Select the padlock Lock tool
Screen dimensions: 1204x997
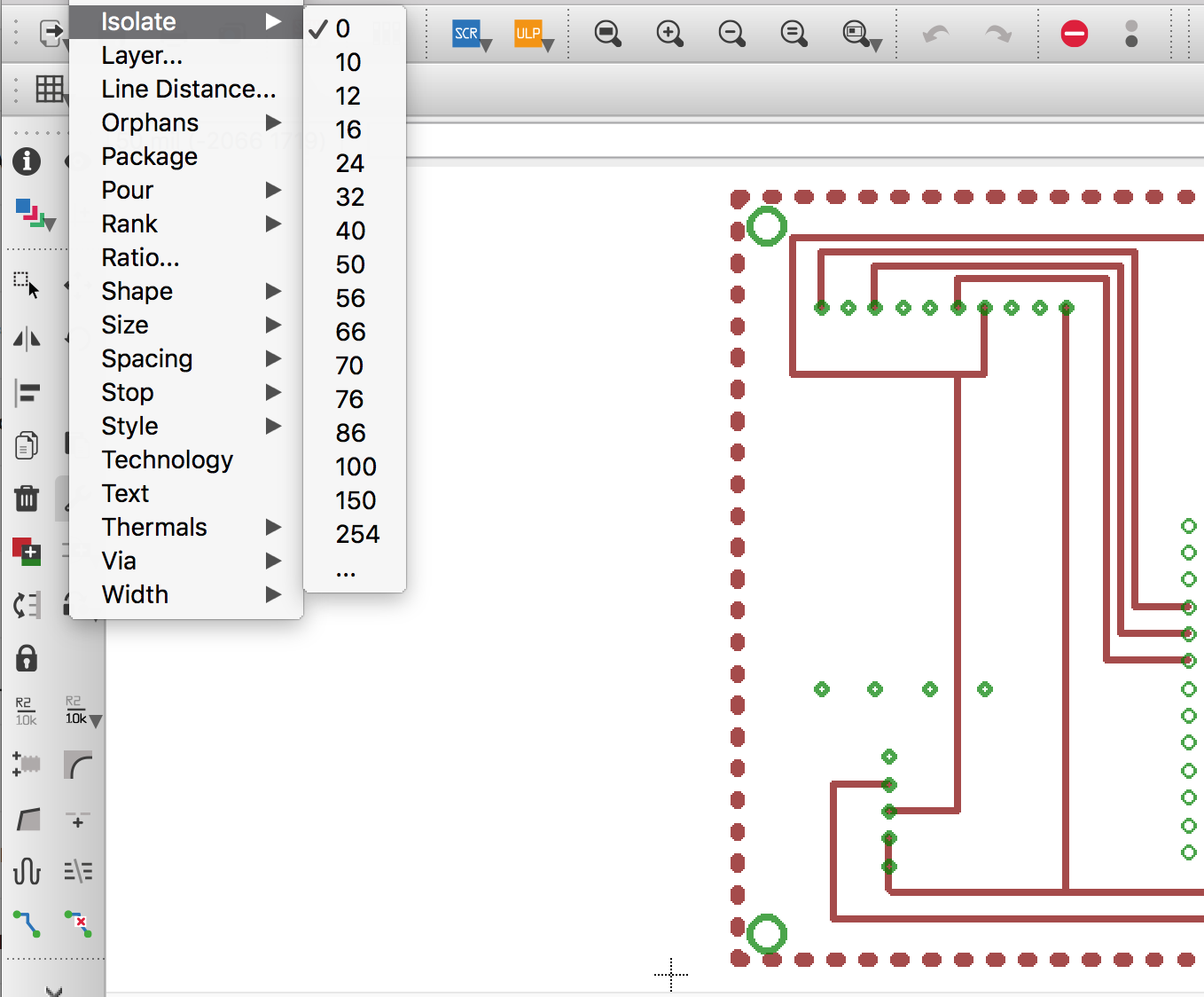coord(27,658)
